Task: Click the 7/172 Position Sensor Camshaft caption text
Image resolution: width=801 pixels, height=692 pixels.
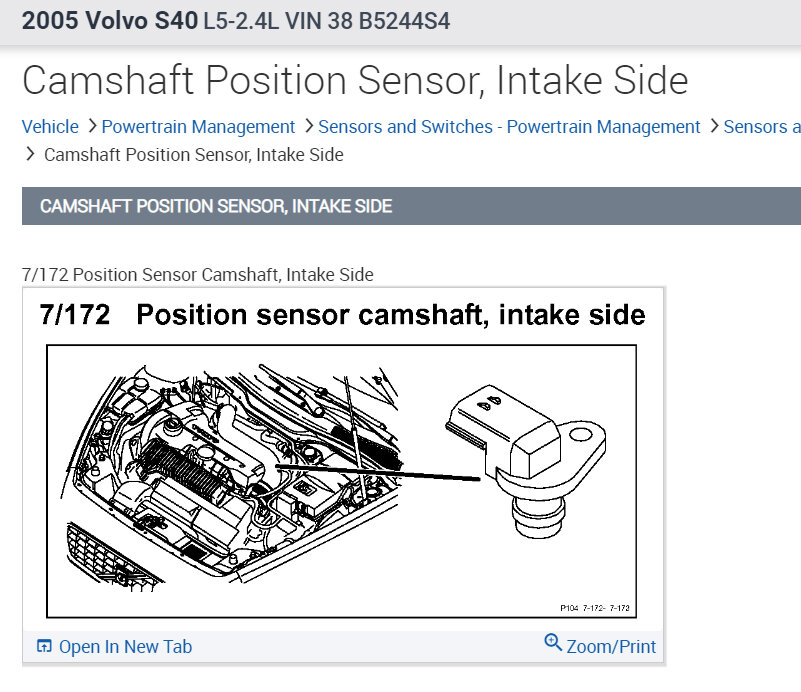Action: coord(196,274)
